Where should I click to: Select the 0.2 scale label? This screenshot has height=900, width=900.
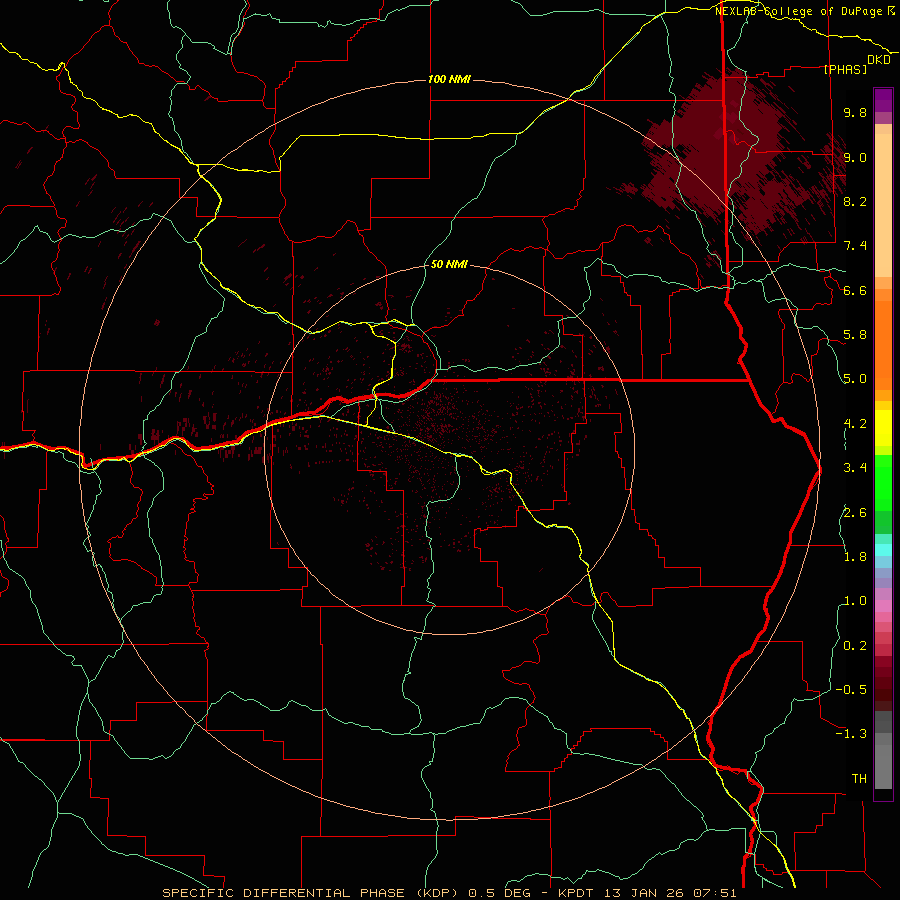(855, 646)
